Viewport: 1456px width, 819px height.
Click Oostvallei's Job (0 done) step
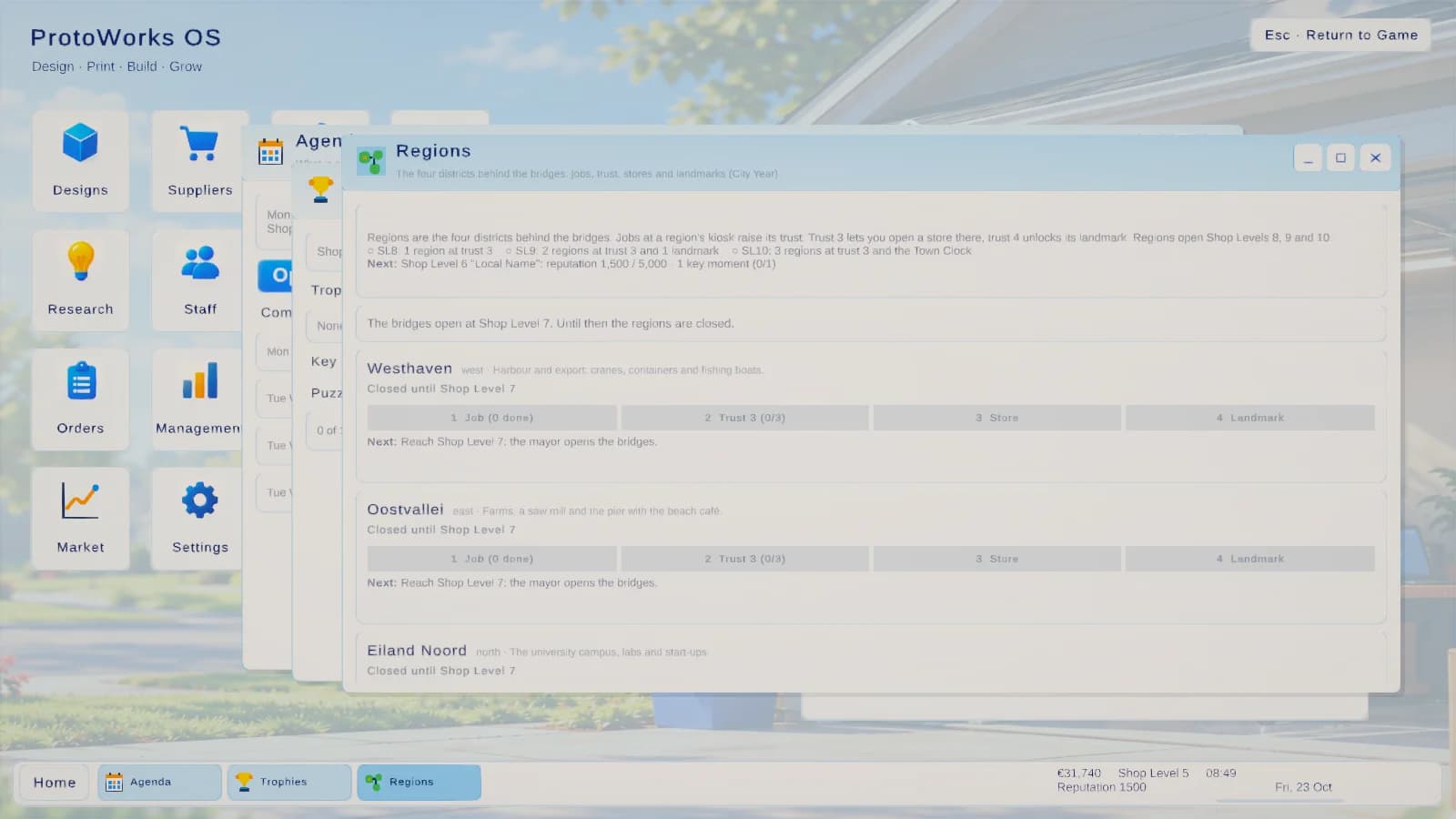[x=492, y=559]
